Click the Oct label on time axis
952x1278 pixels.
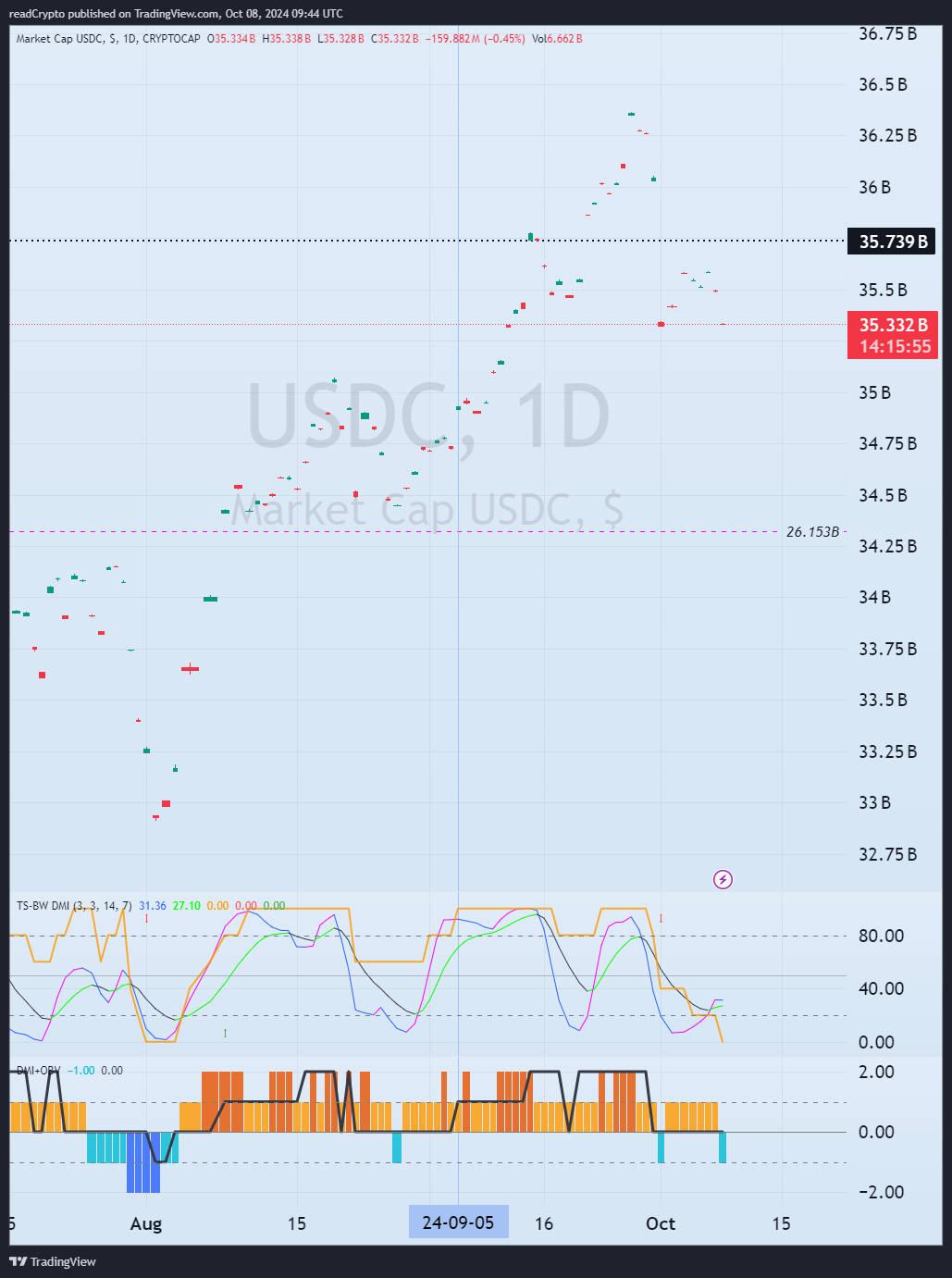661,1223
